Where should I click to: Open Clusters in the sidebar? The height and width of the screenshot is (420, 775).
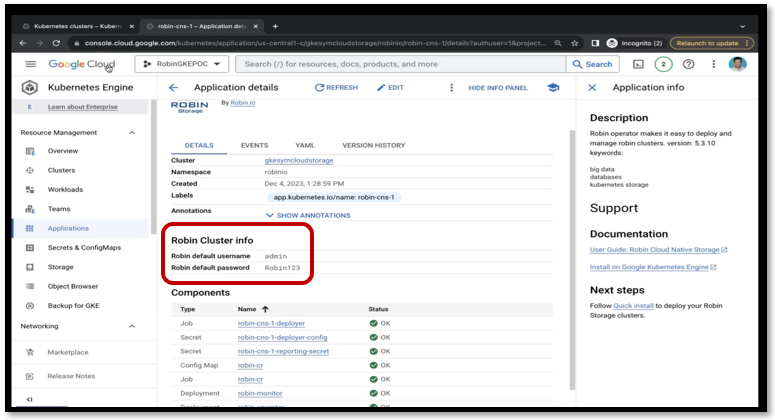61,170
